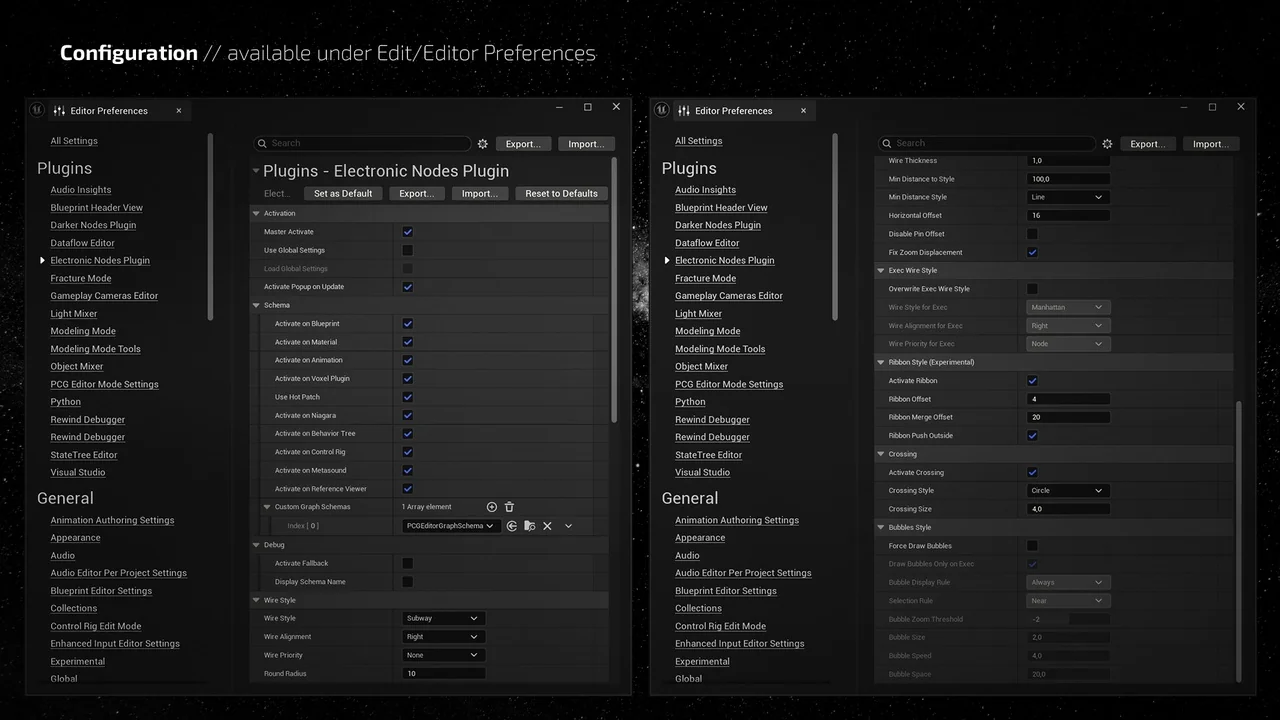Edit the Ribbon Merge Offset value field
Screen dimensions: 1280x720
click(1068, 417)
